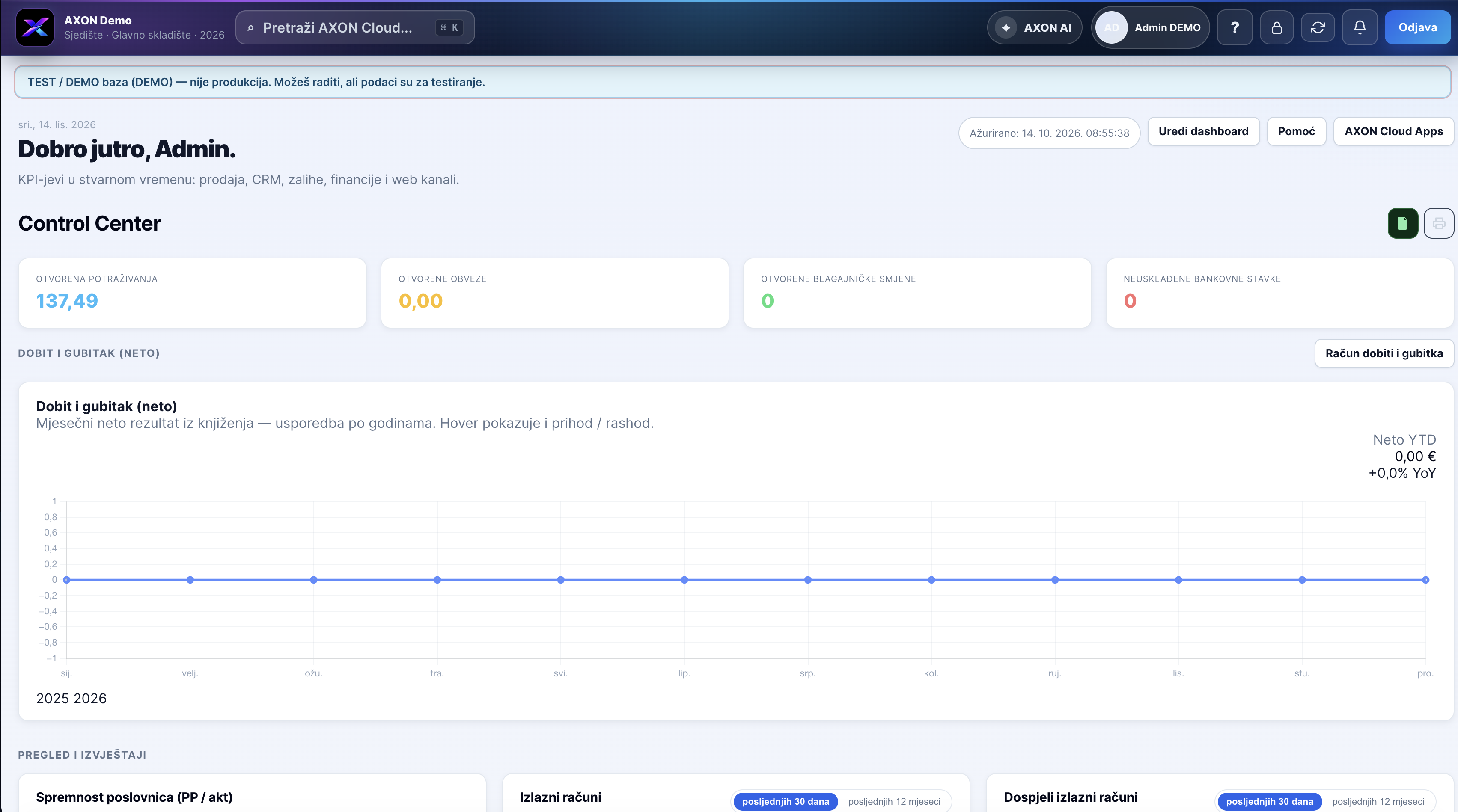Open the Otvorene obveze card
Image resolution: width=1458 pixels, height=812 pixels.
tap(555, 293)
